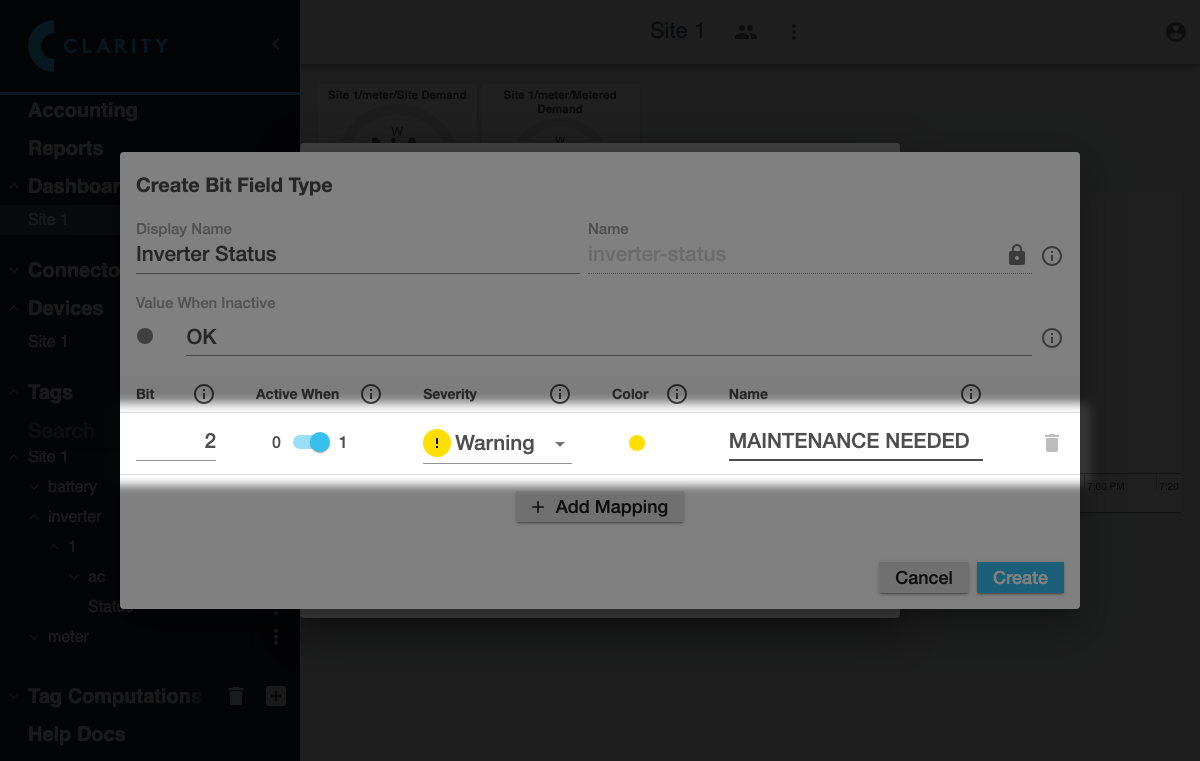Viewport: 1200px width, 761px height.
Task: Click info icon for Value When Inactive
Action: tap(1051, 338)
